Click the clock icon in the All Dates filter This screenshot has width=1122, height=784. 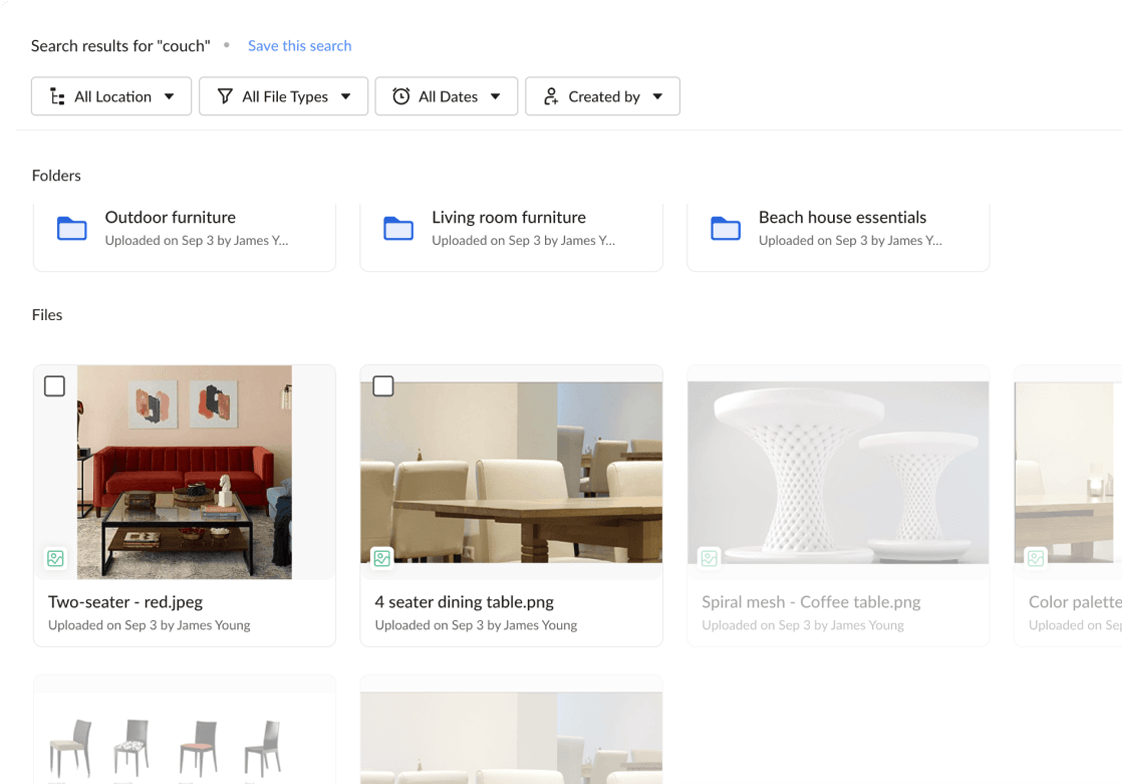(402, 96)
